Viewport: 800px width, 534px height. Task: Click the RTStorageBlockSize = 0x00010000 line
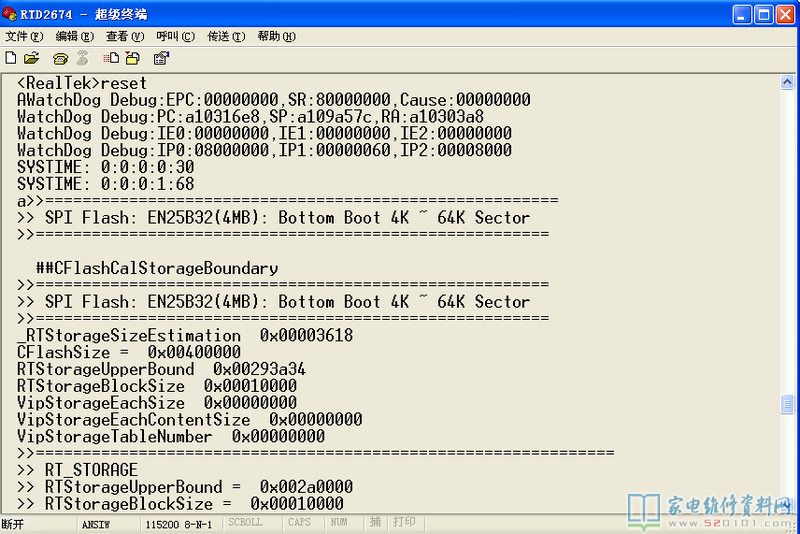(x=180, y=504)
